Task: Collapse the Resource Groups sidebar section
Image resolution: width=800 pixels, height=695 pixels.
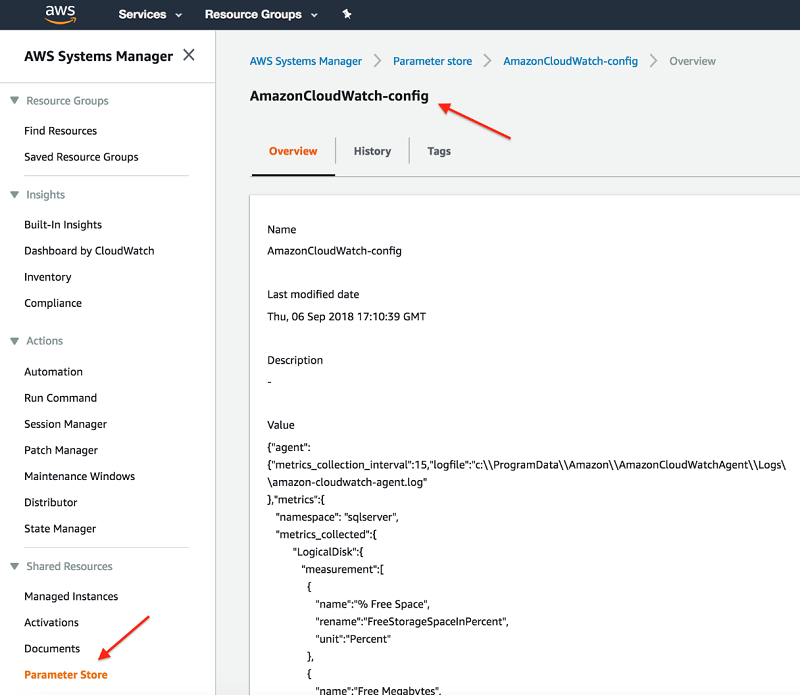Action: [x=15, y=101]
